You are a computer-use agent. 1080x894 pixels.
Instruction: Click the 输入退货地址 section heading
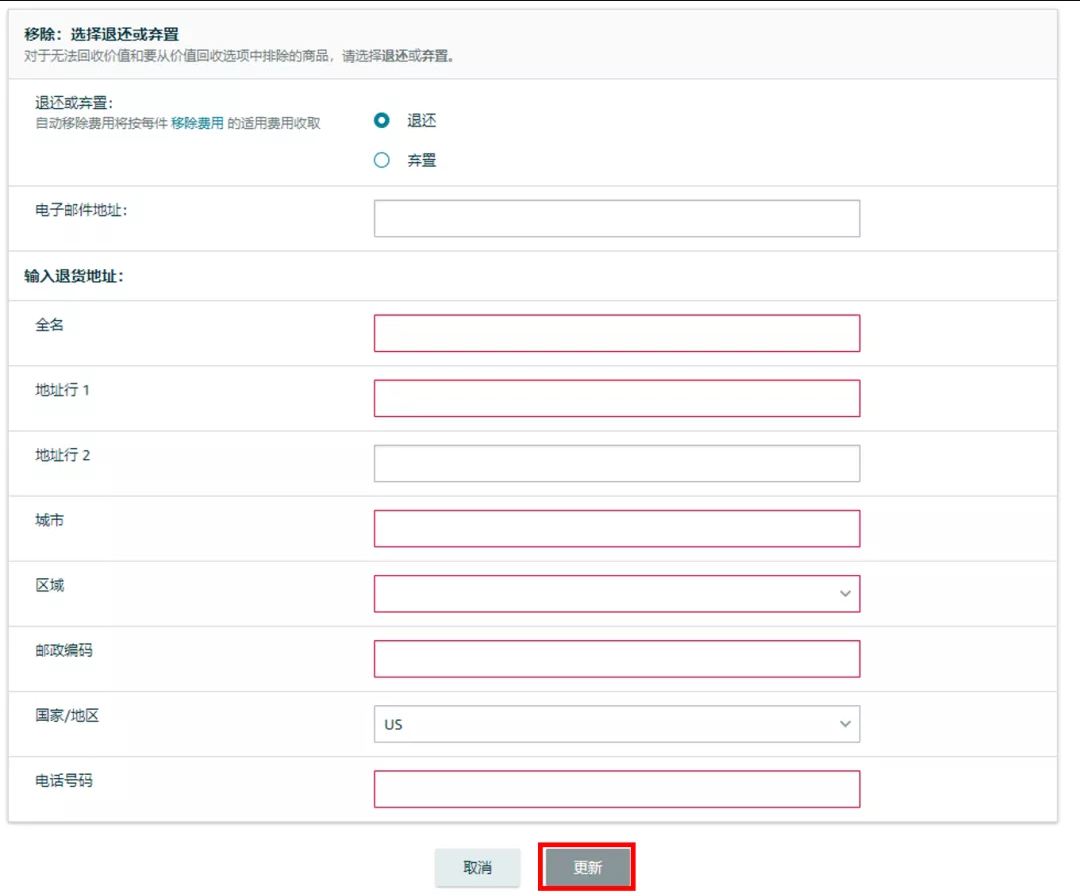click(x=74, y=276)
